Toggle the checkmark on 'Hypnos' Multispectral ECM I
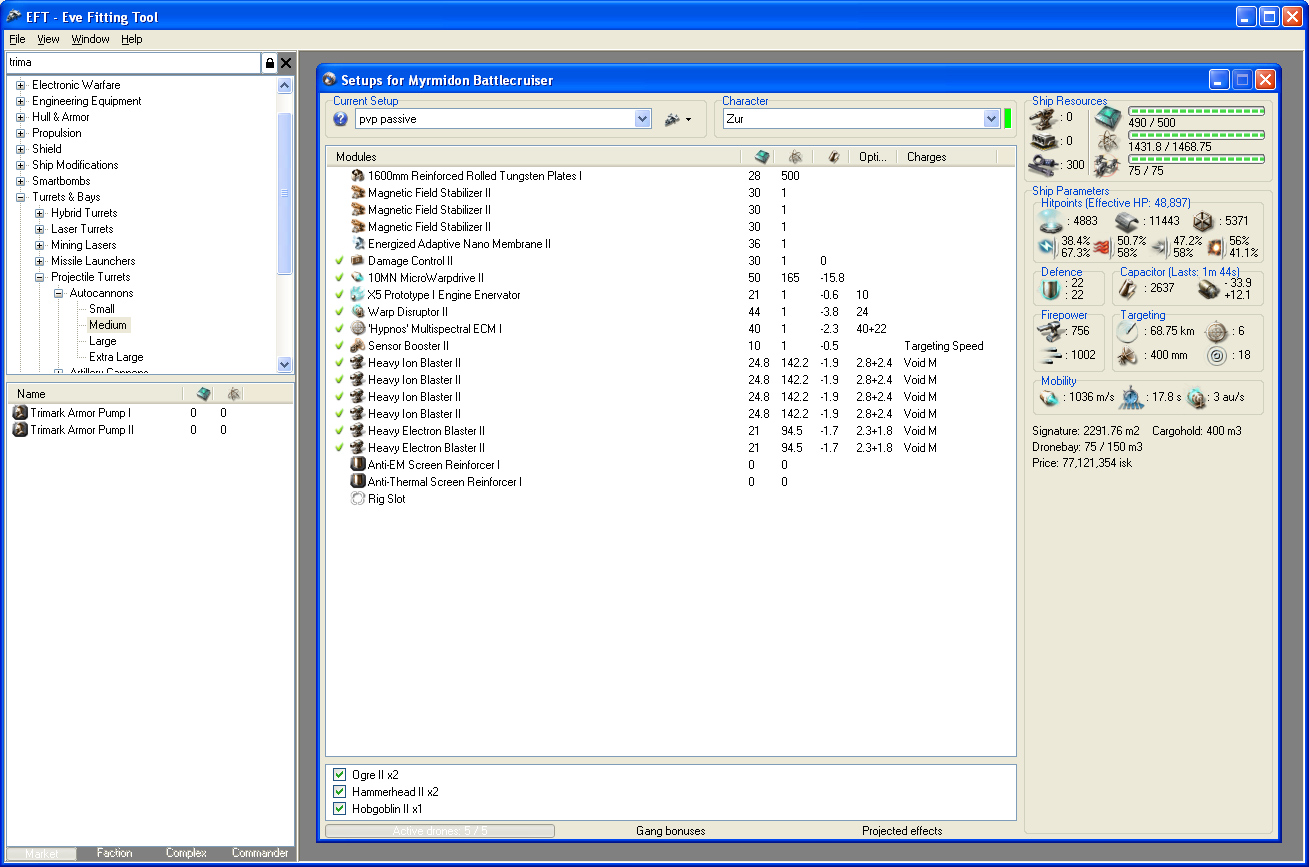 (x=339, y=329)
